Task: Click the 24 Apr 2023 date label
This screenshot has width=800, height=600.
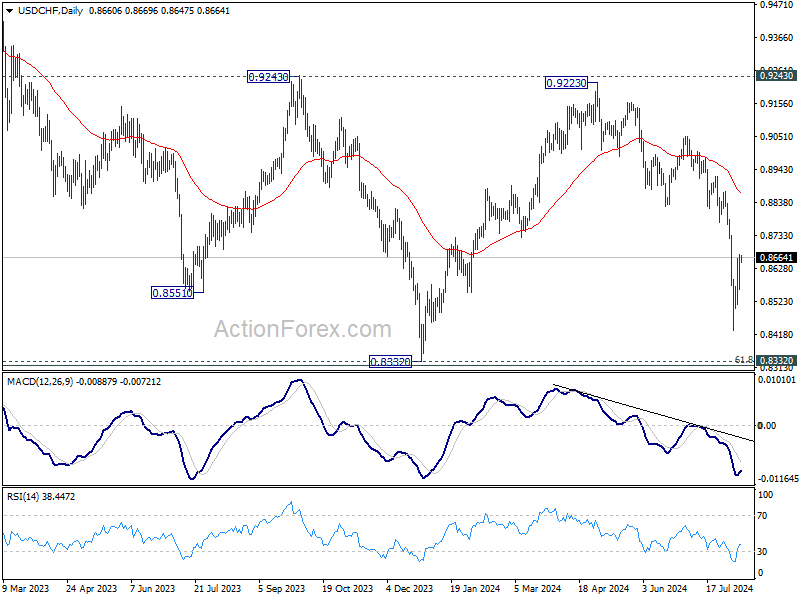Action: [x=91, y=589]
